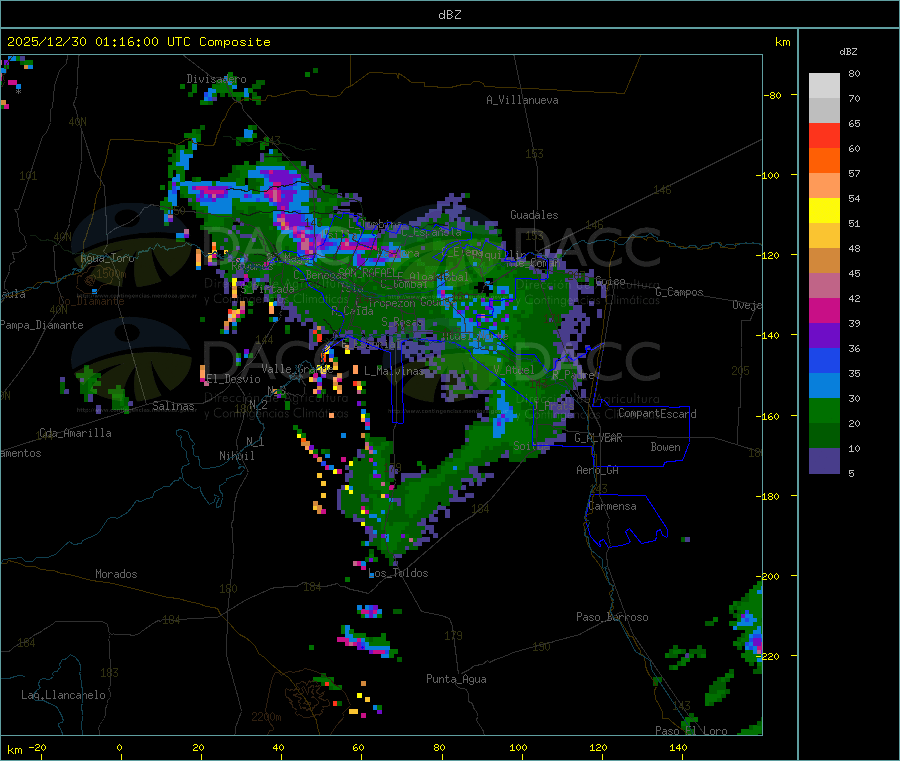Viewport: 900px width, 761px height.
Task: Select the 'Cda_Amarilla' place label
Action: click(75, 433)
